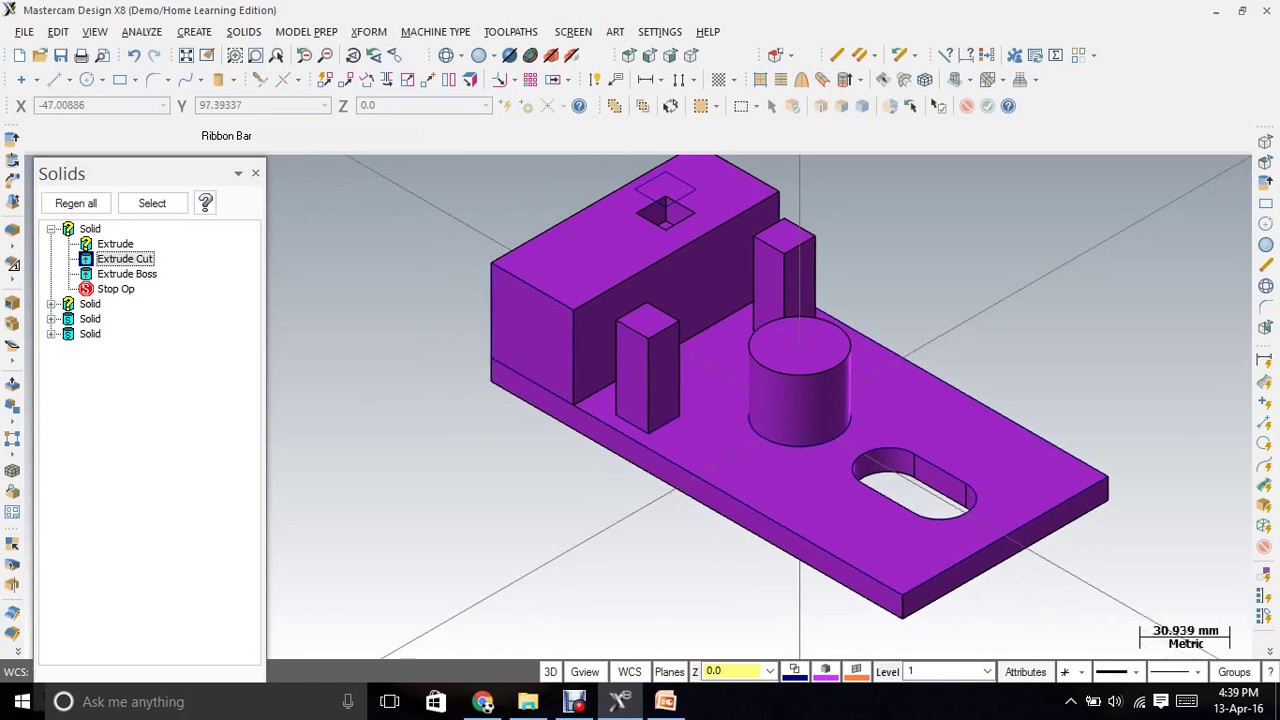Expand the fourth Solid tree node

(52, 334)
